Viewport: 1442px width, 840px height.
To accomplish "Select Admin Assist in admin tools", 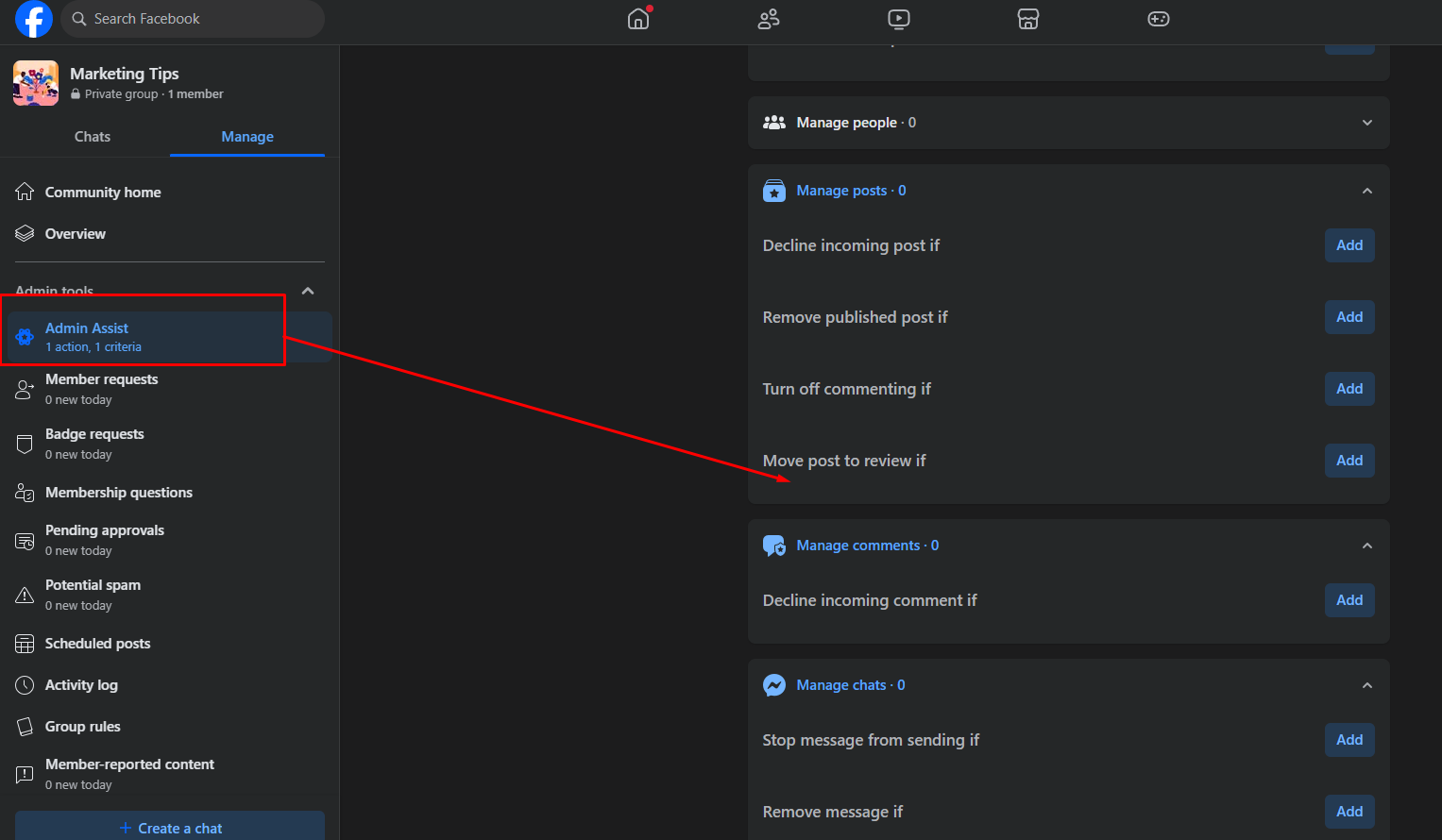I will pos(170,337).
